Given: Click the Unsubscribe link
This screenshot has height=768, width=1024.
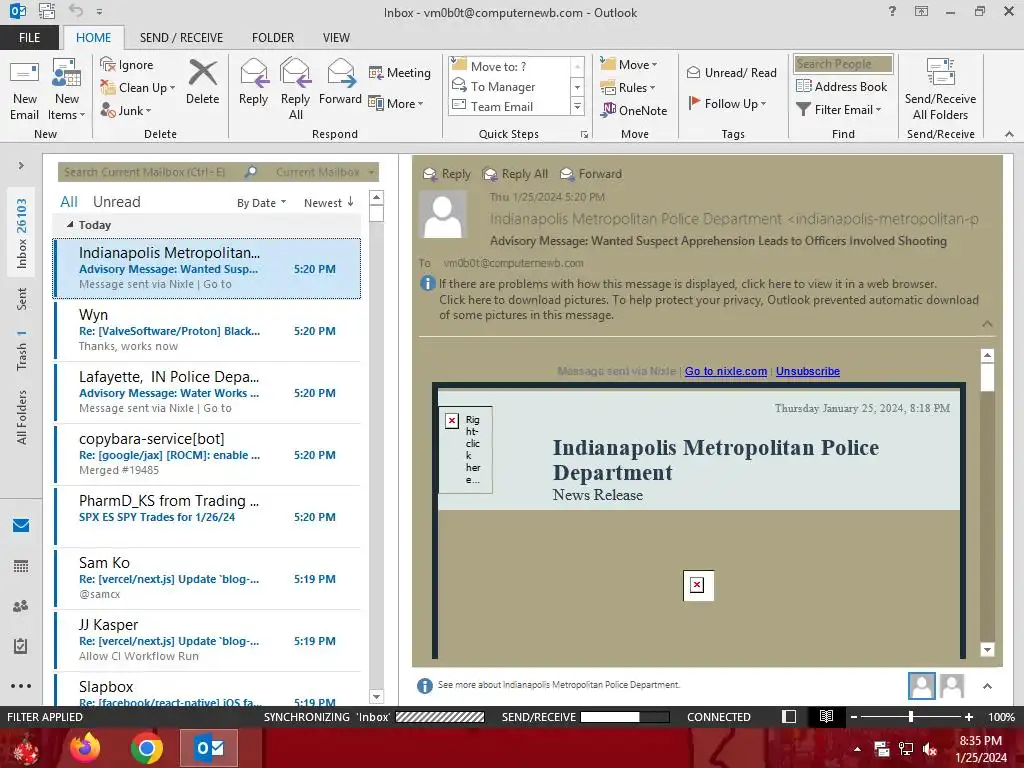Looking at the screenshot, I should pos(808,371).
